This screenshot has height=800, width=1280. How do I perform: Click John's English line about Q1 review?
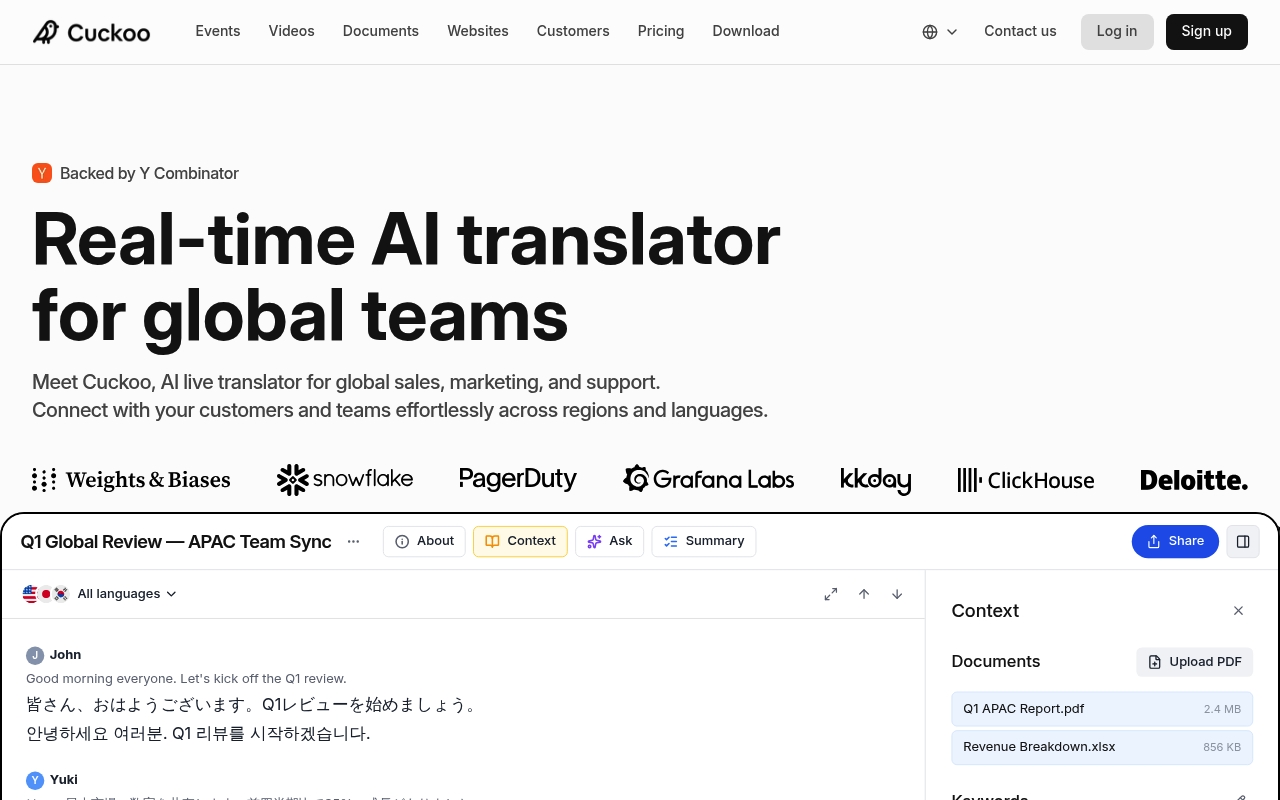pyautogui.click(x=186, y=678)
